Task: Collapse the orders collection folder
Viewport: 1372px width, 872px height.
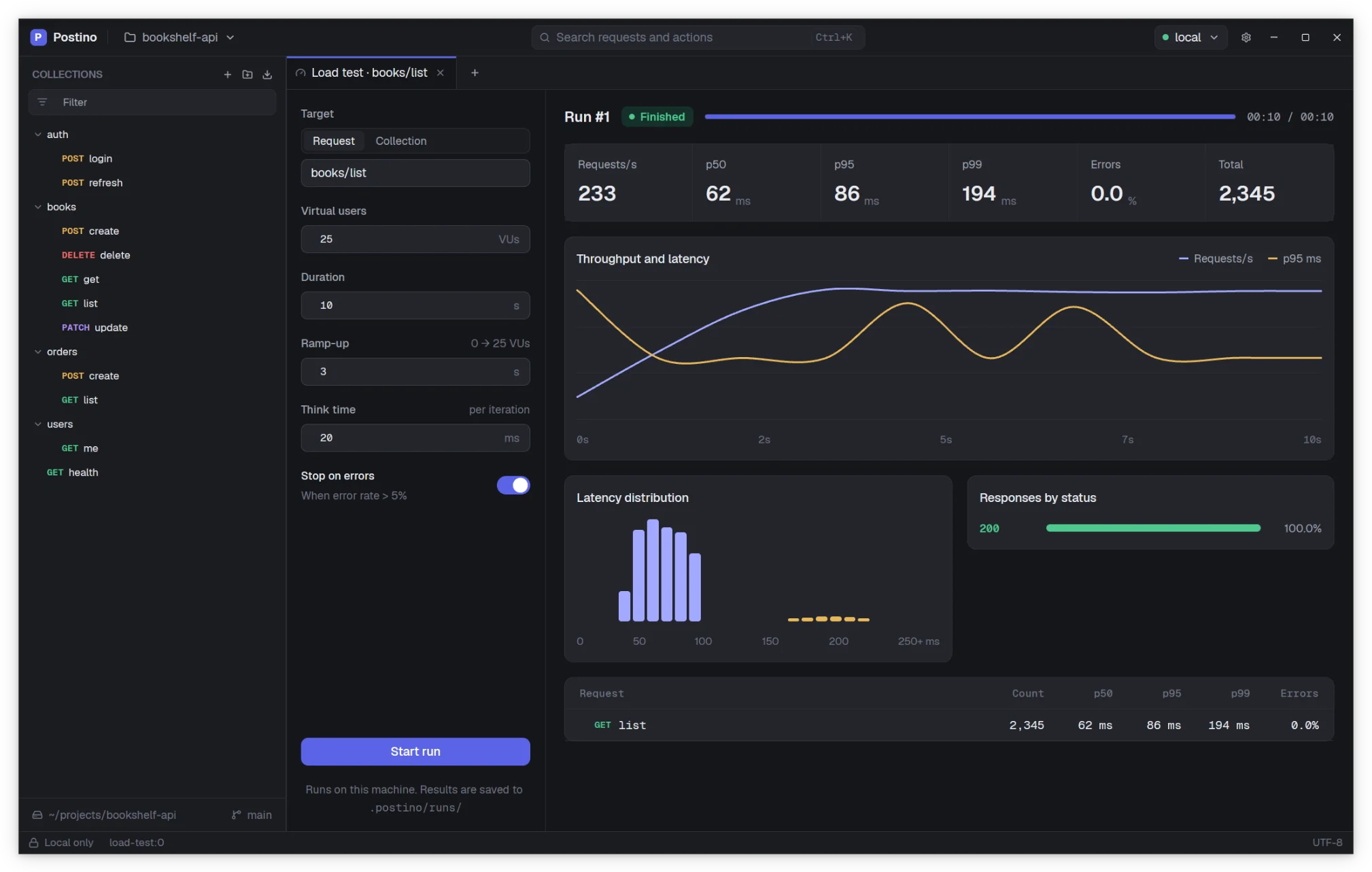Action: [x=38, y=352]
